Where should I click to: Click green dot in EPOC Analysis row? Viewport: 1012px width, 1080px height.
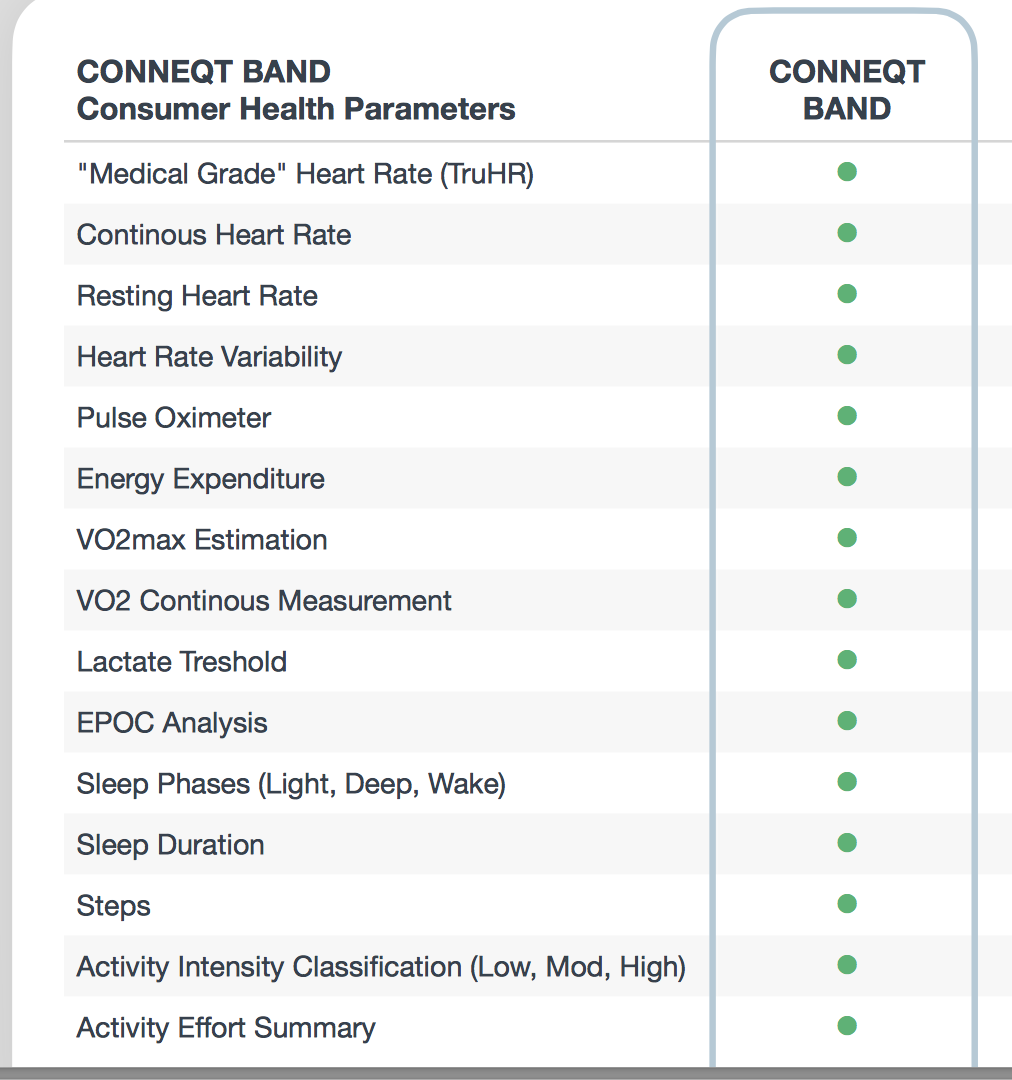coord(847,720)
